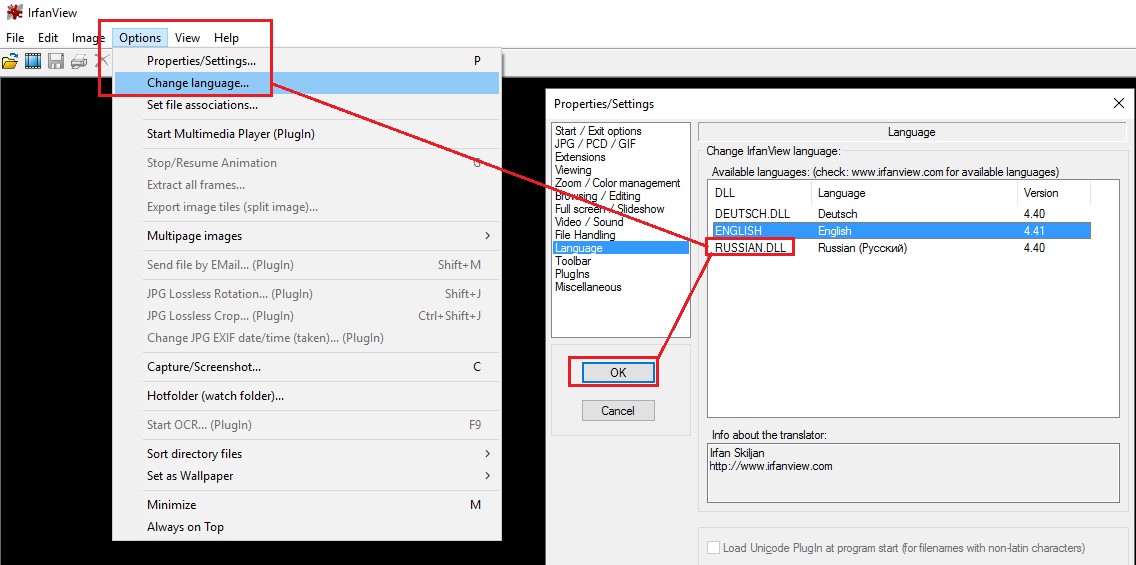The image size is (1136, 565).
Task: Expand Set as Wallpaper submenu
Action: pos(306,476)
